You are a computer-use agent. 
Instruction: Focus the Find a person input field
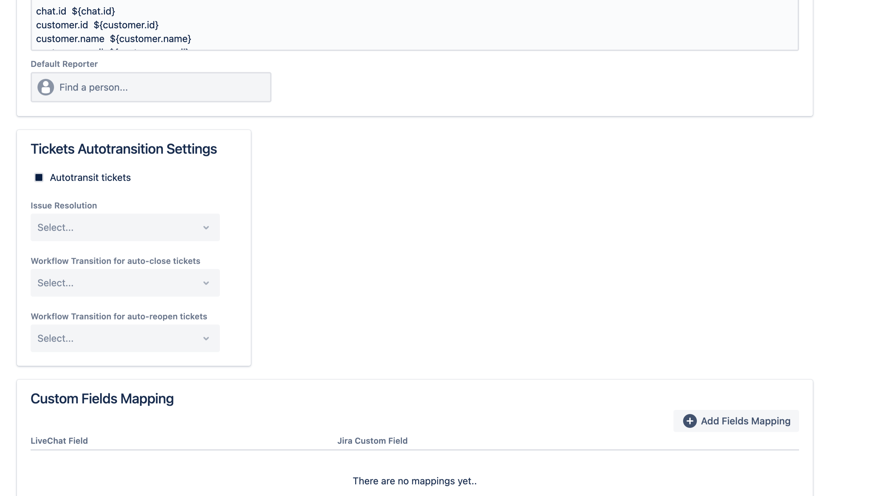[x=160, y=87]
